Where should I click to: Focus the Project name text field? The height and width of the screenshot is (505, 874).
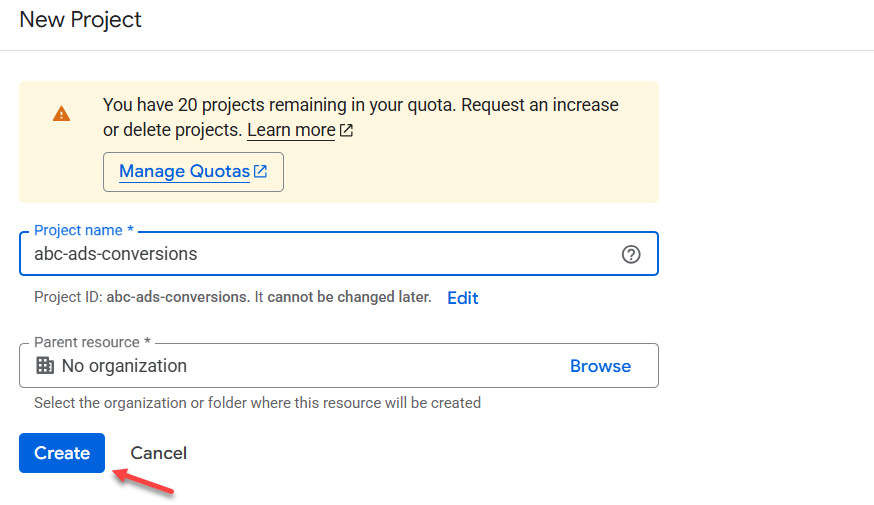pos(339,254)
